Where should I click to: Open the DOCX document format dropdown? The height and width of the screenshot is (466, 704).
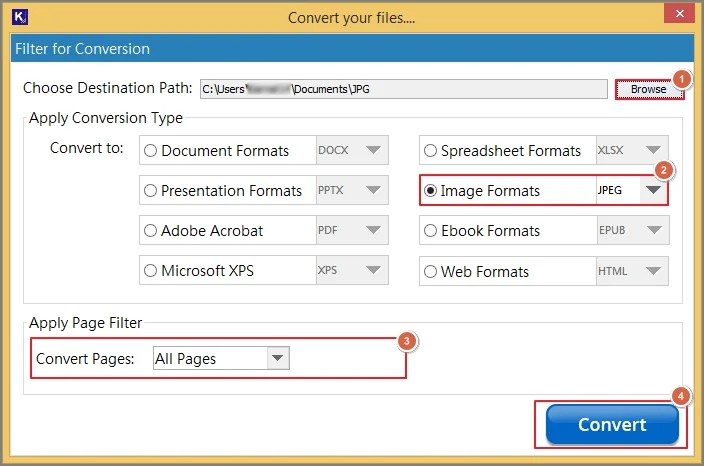coord(352,150)
